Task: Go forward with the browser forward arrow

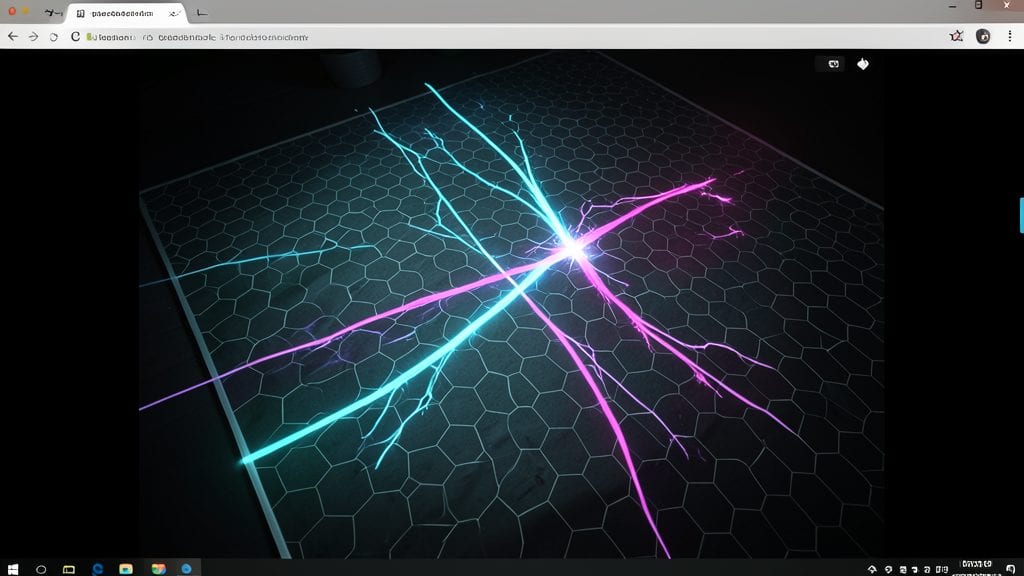Action: click(33, 37)
